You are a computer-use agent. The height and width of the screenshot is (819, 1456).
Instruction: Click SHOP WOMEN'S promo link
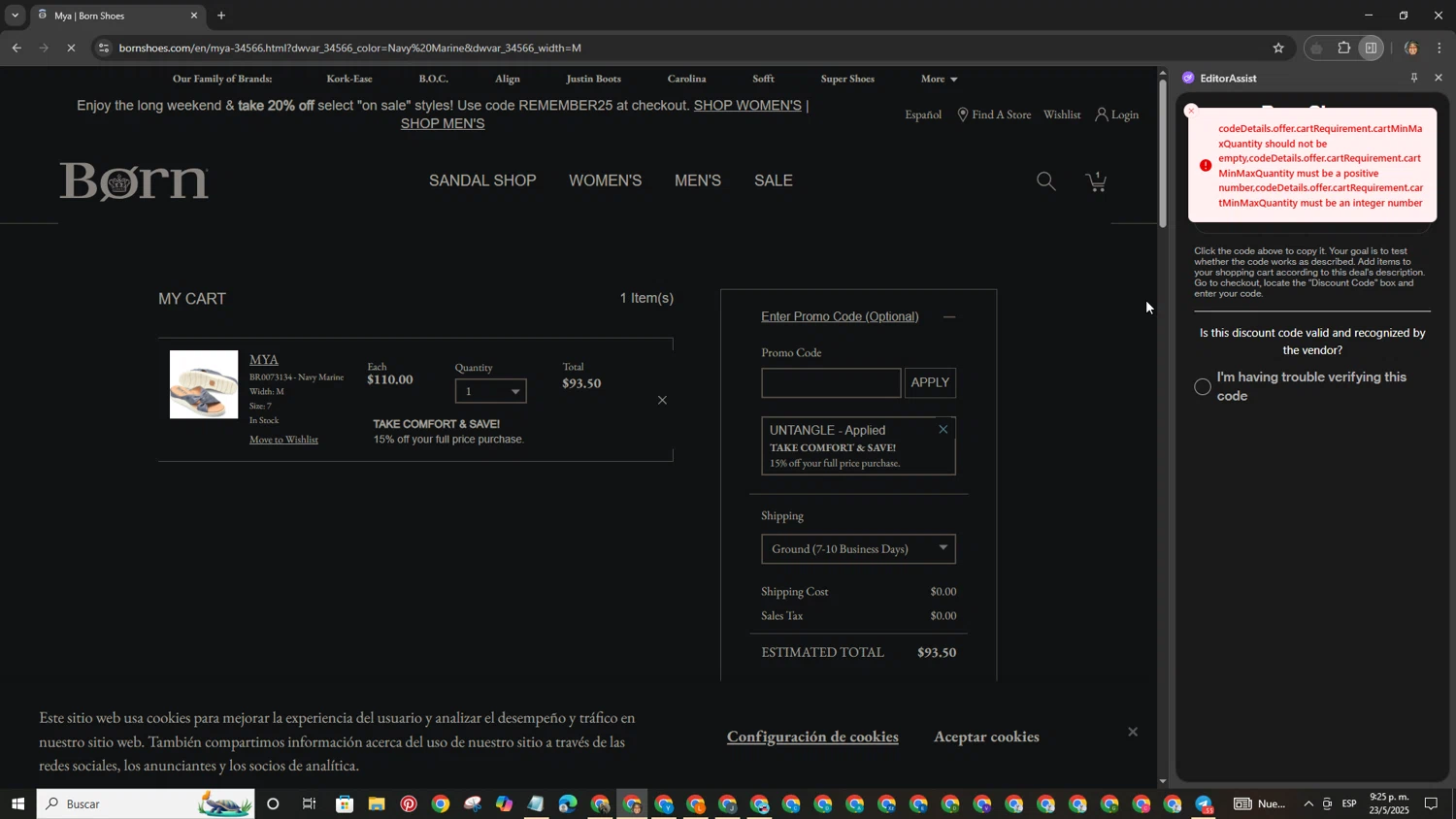point(747,105)
